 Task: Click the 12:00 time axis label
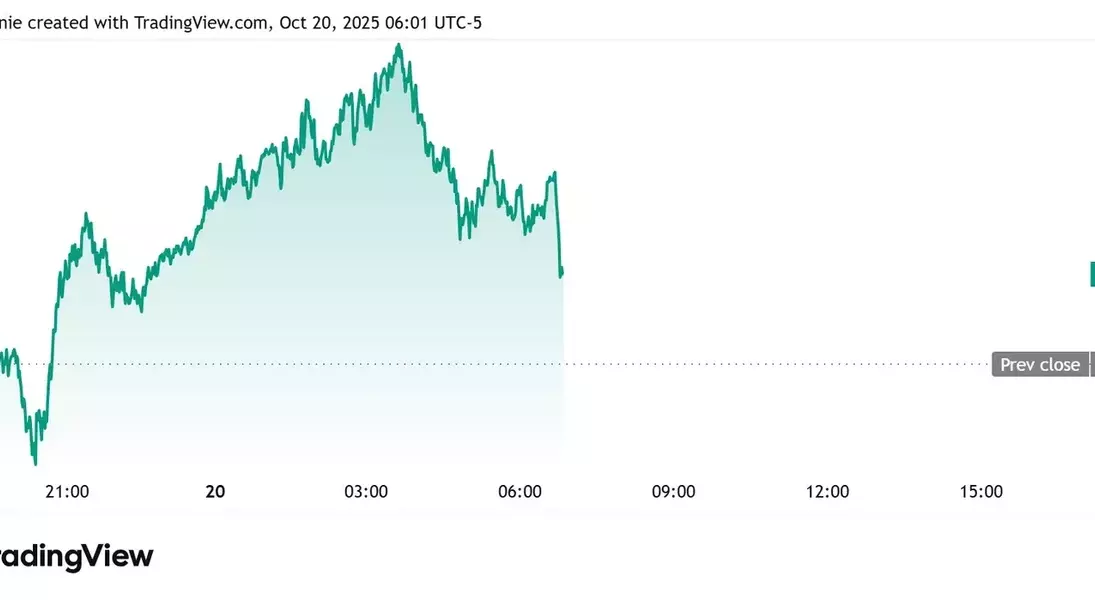(x=827, y=491)
